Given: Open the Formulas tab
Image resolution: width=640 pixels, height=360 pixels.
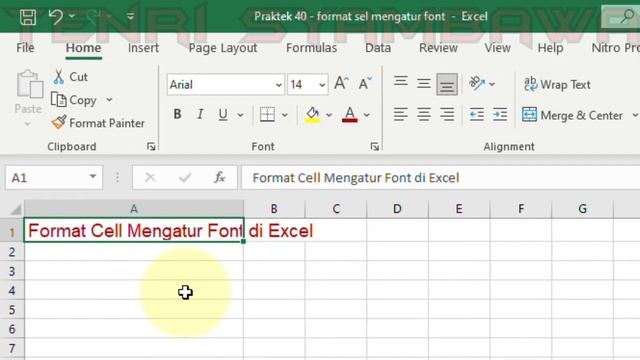Looking at the screenshot, I should (x=311, y=48).
